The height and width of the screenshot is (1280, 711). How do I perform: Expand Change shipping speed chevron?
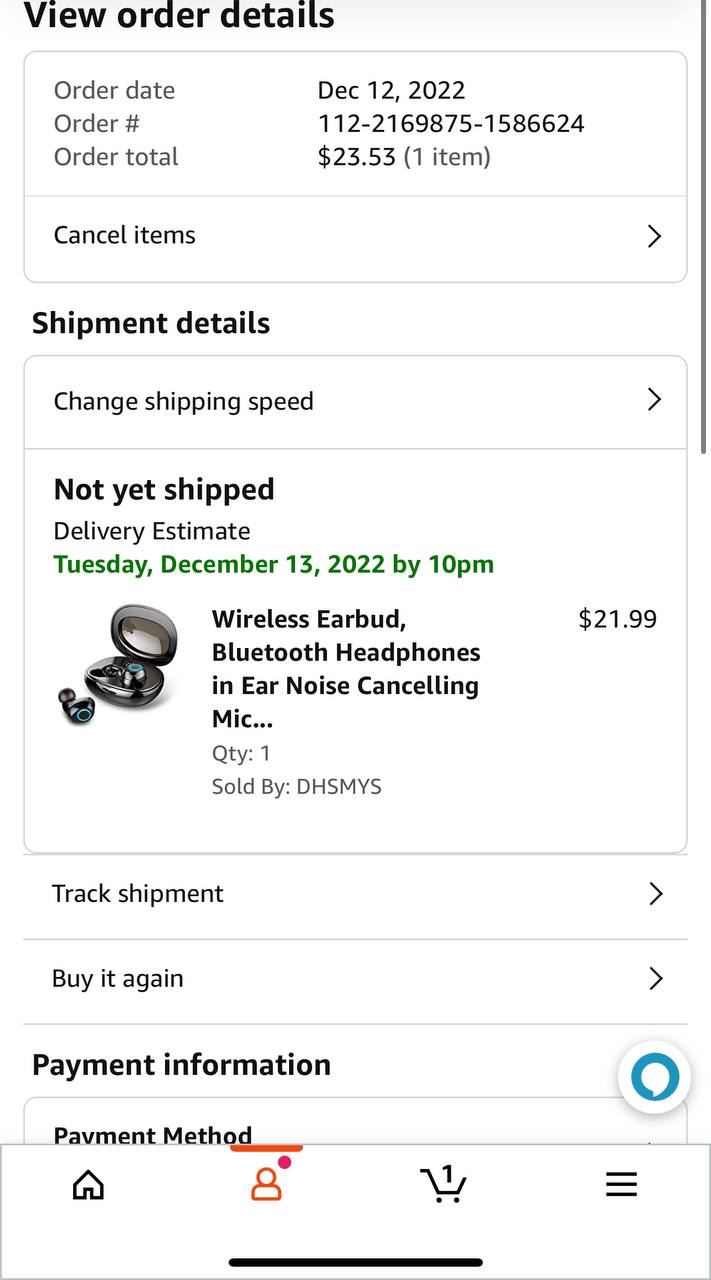click(654, 400)
